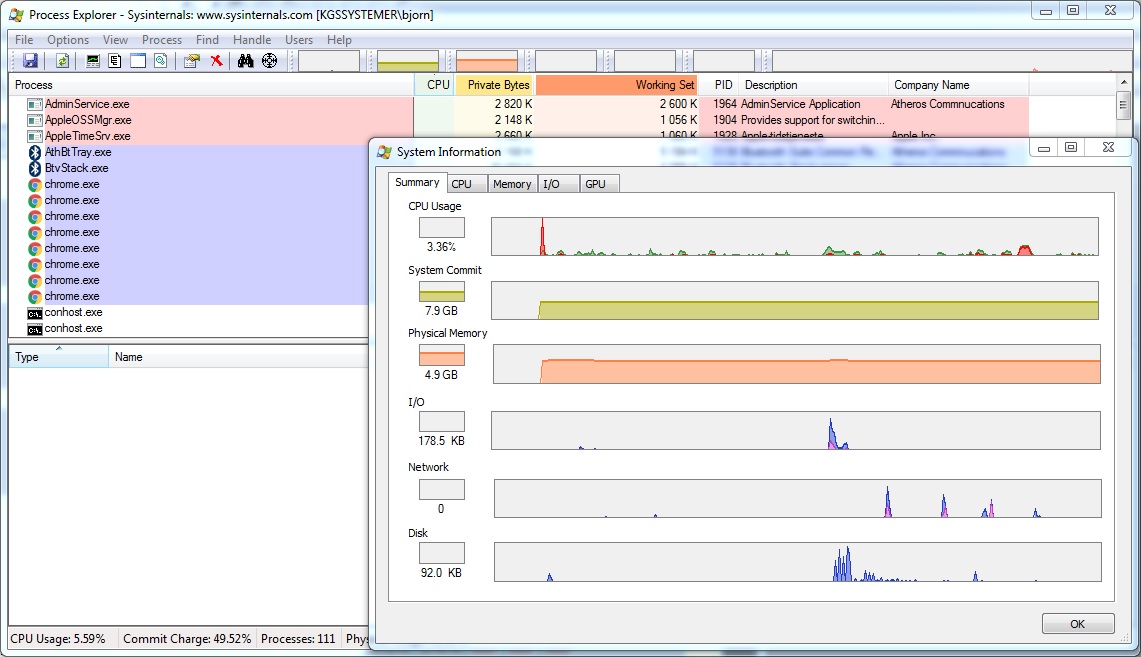Click the System Information dialog title icon

383,152
